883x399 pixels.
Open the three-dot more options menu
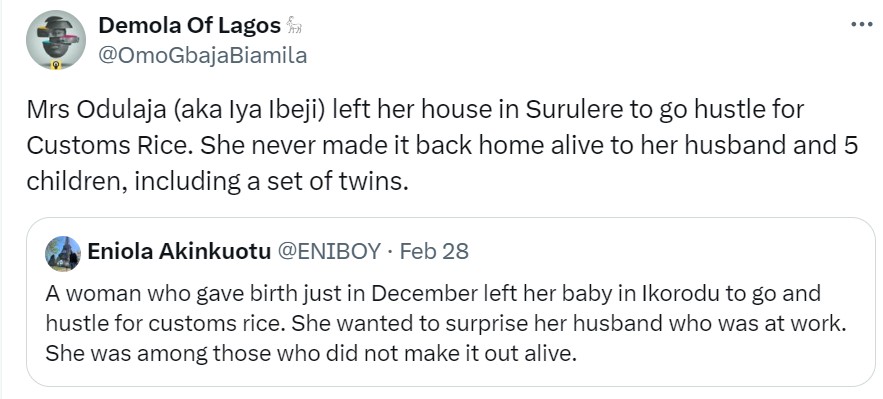click(861, 24)
